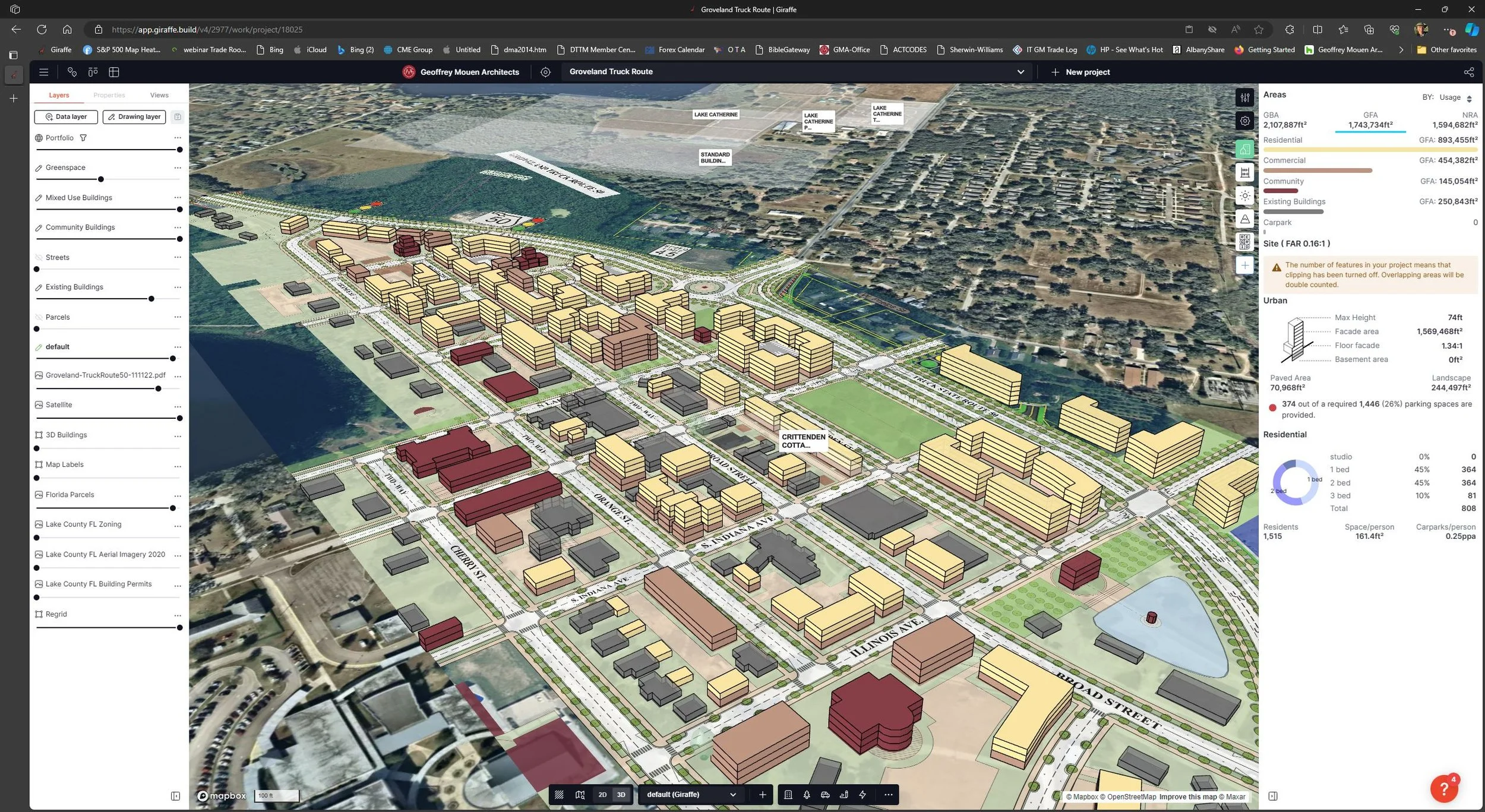Select the car vehicle tool
1485x812 pixels.
[825, 795]
